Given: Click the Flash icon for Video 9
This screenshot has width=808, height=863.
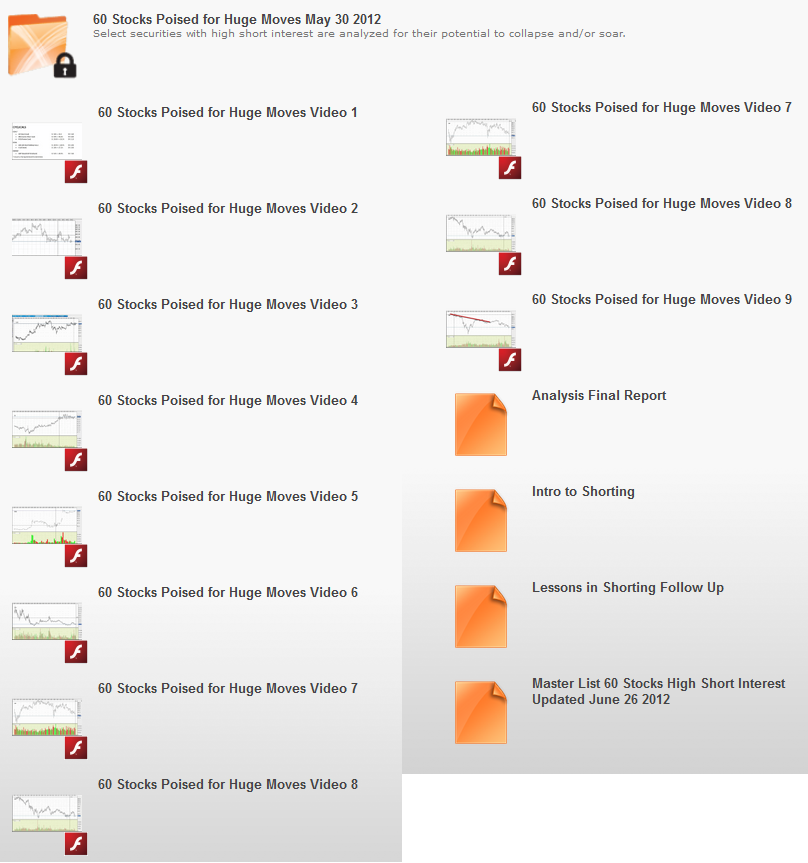Looking at the screenshot, I should click(510, 359).
